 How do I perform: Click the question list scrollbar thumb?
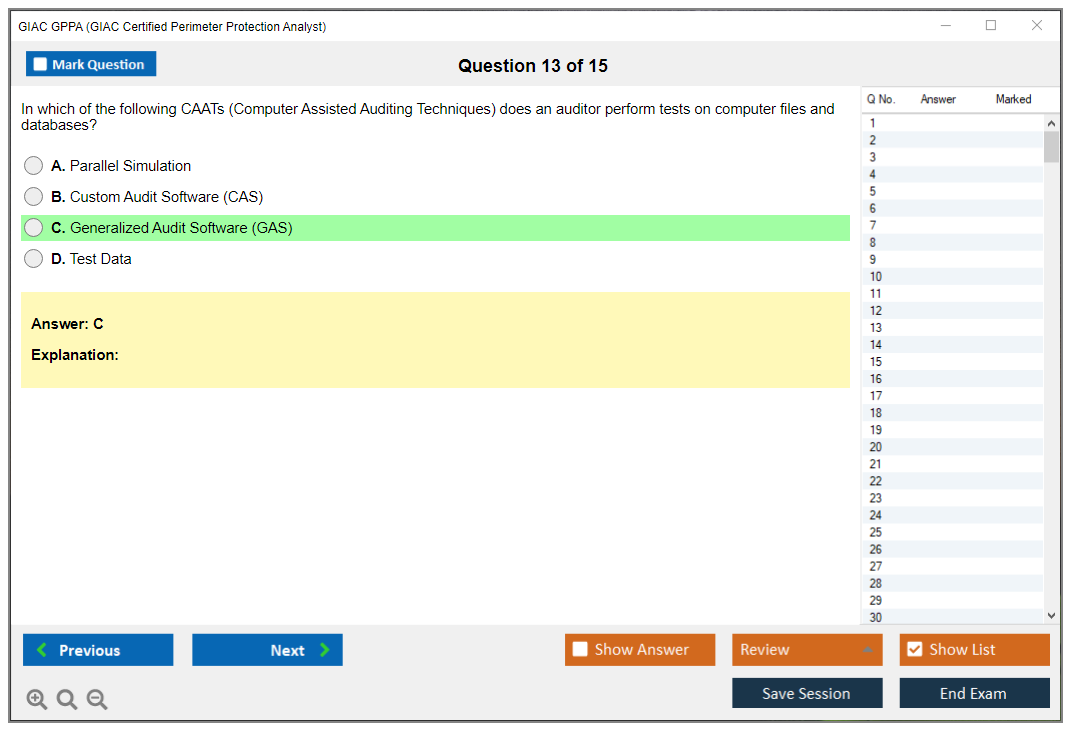point(1051,145)
